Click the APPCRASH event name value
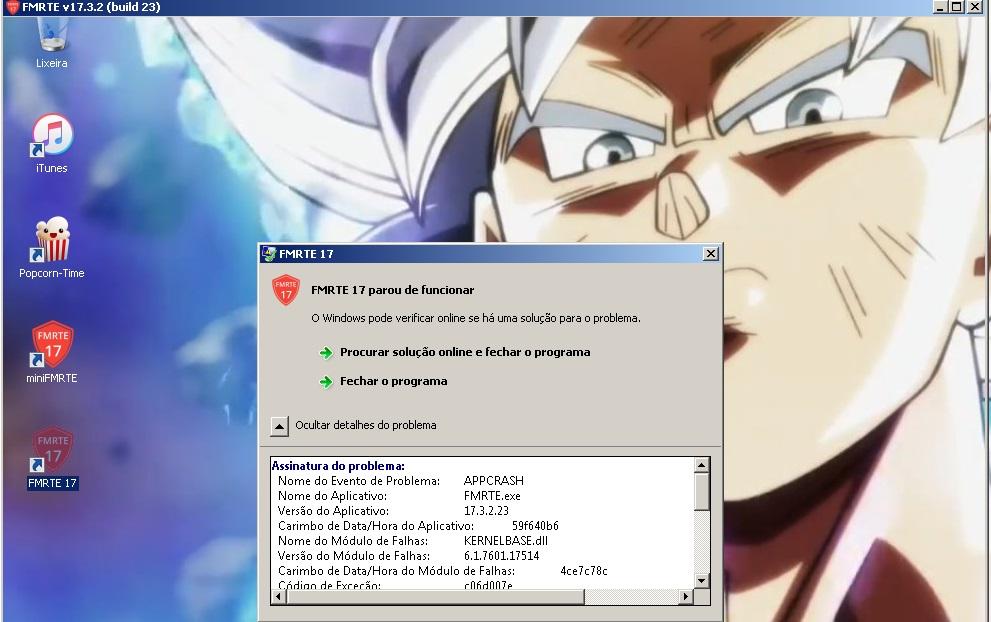Screen dimensions: 991x622 tap(494, 481)
